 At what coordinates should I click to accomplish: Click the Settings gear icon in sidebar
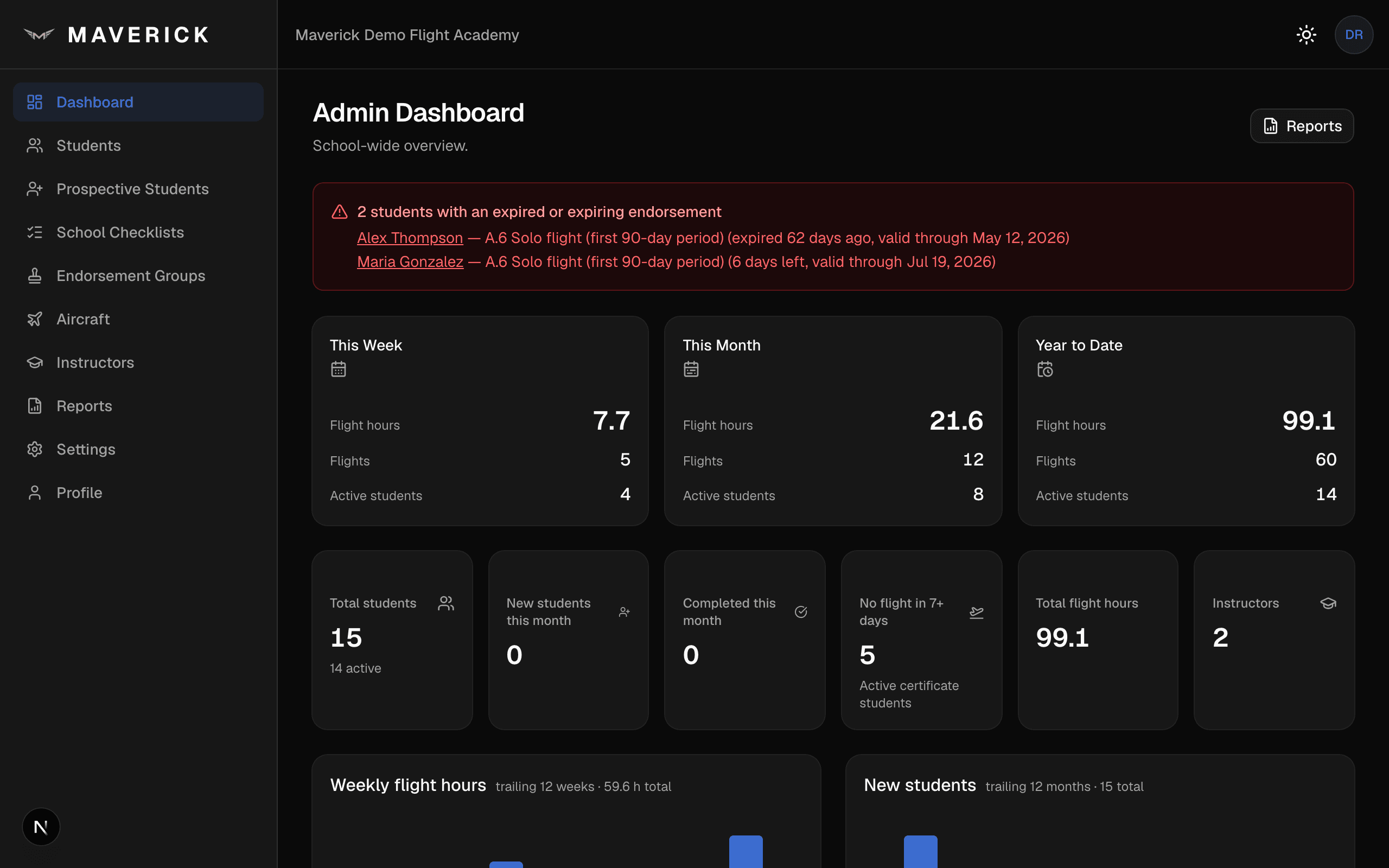click(35, 450)
